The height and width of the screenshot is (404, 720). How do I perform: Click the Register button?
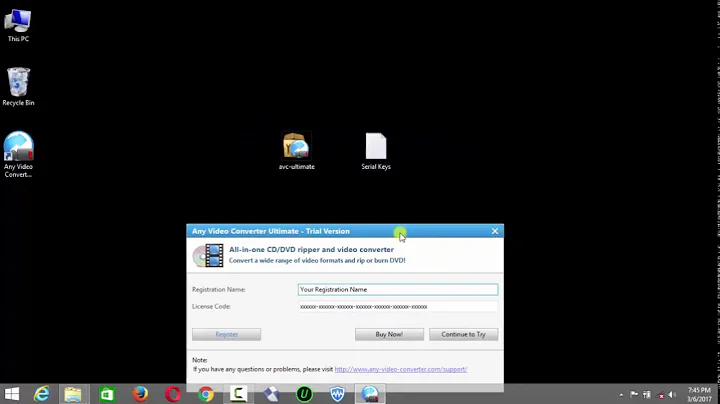(226, 334)
